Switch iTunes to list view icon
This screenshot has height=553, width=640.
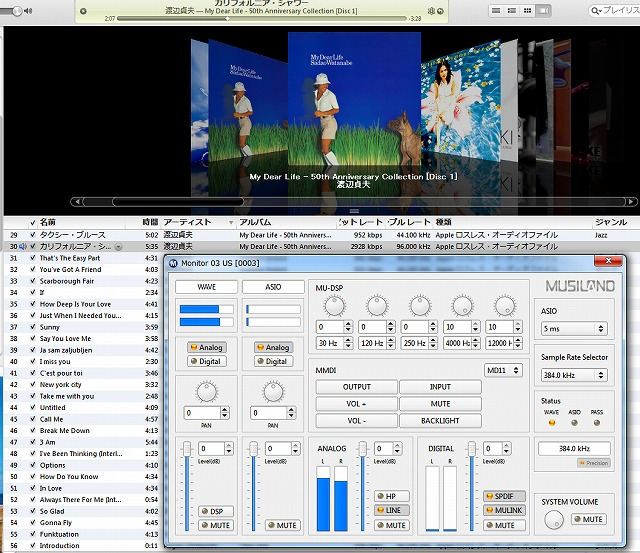pyautogui.click(x=496, y=11)
